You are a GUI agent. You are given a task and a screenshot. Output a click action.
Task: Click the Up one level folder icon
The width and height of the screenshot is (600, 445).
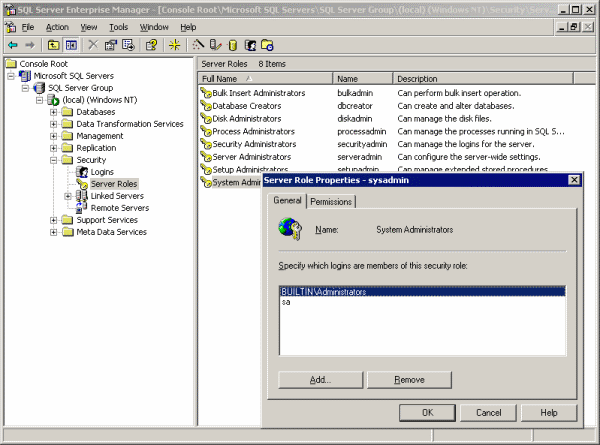click(x=53, y=45)
